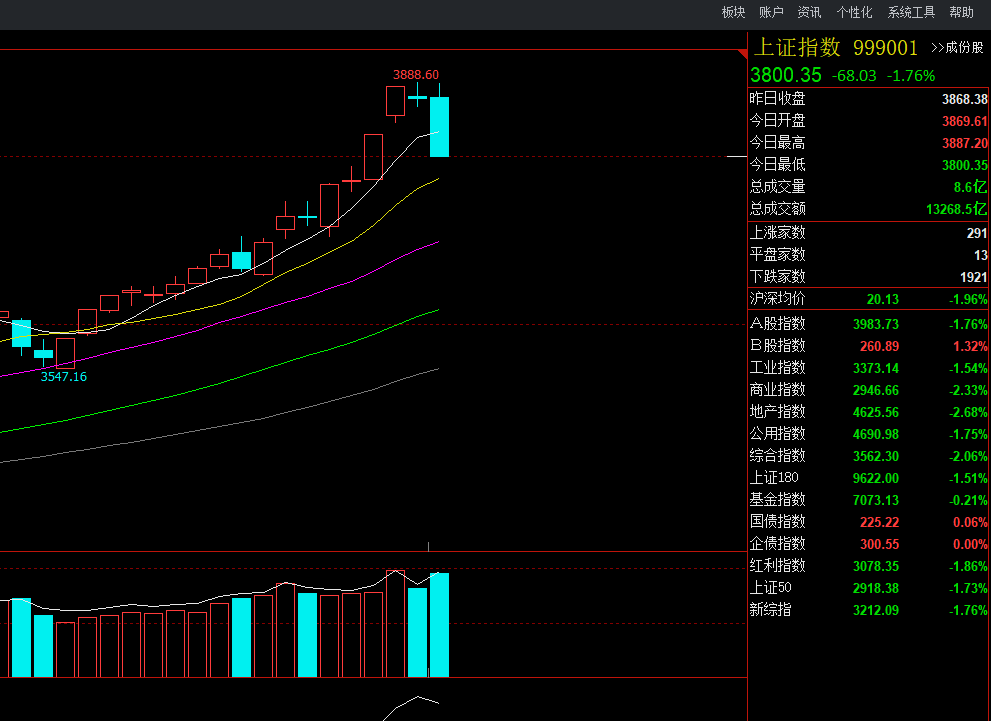Click the 上证指数 title

797,47
